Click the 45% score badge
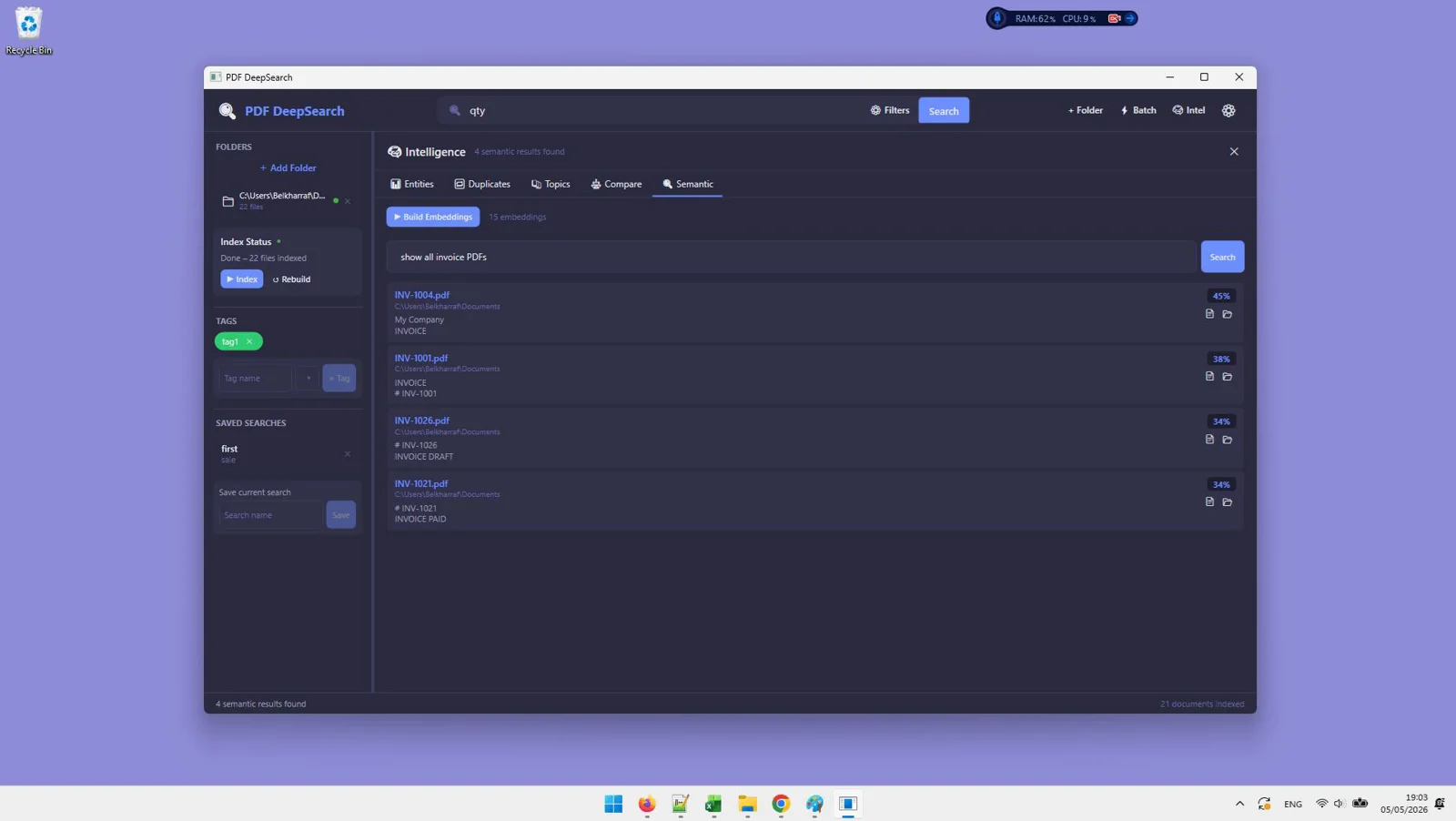 [1221, 296]
